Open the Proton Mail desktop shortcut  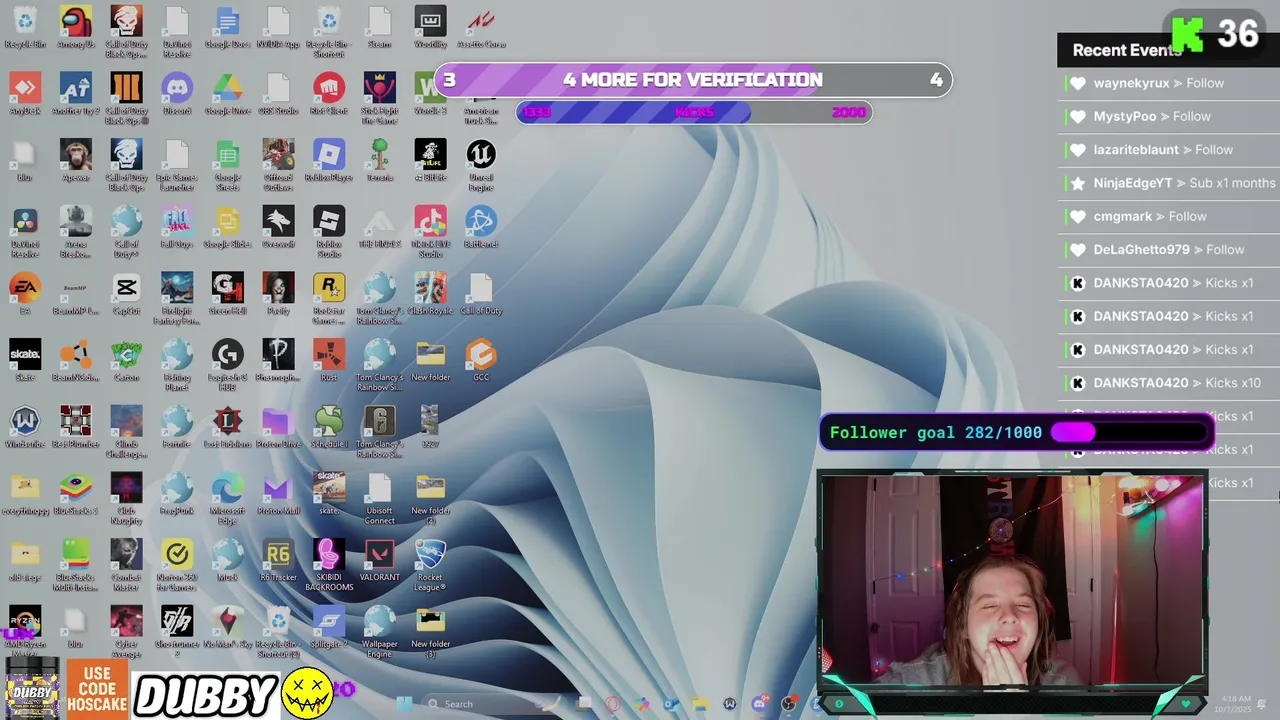[x=278, y=494]
